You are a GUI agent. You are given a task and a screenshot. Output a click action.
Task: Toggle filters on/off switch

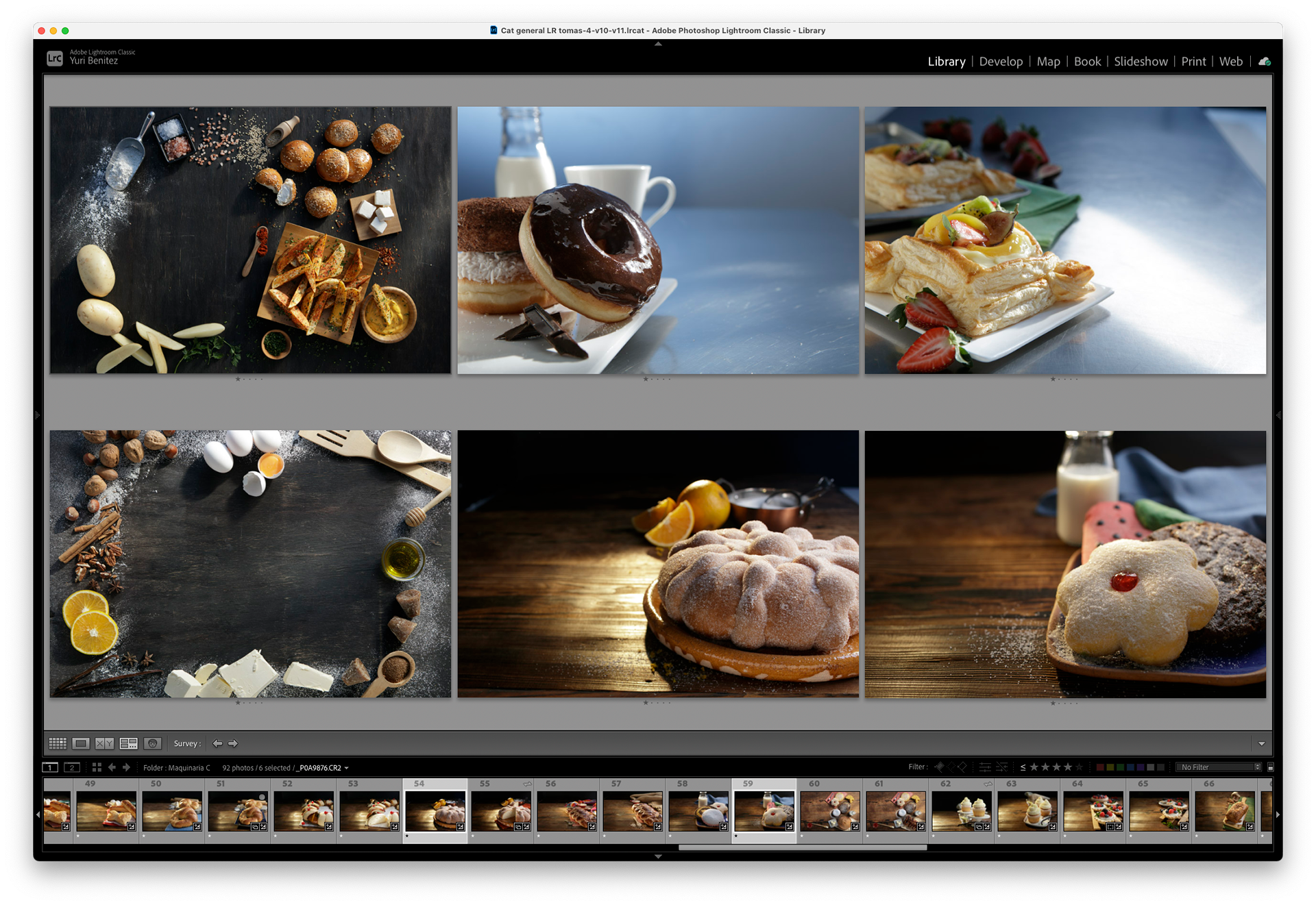(x=1270, y=767)
